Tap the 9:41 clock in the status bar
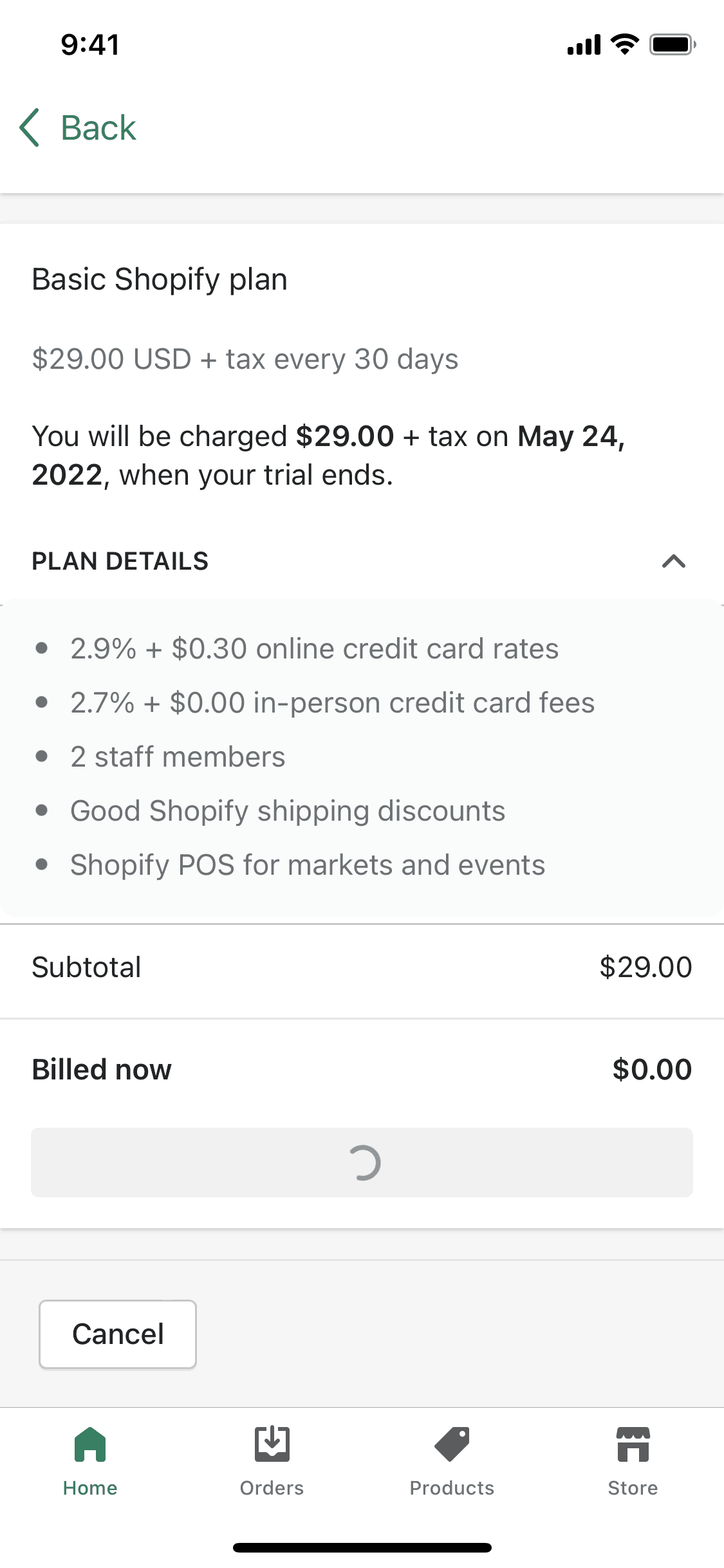This screenshot has width=724, height=1568. click(x=90, y=45)
